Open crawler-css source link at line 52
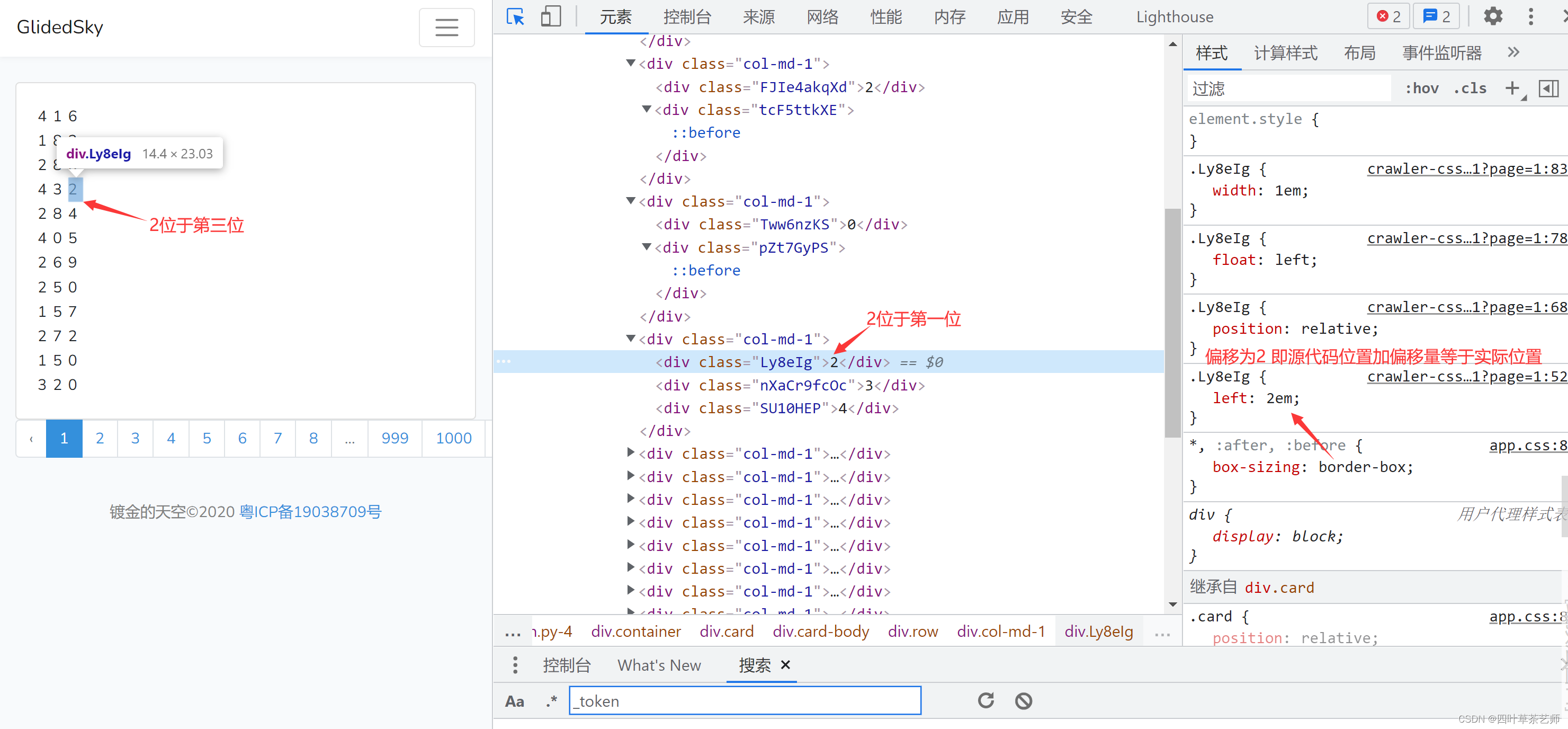 click(1466, 376)
